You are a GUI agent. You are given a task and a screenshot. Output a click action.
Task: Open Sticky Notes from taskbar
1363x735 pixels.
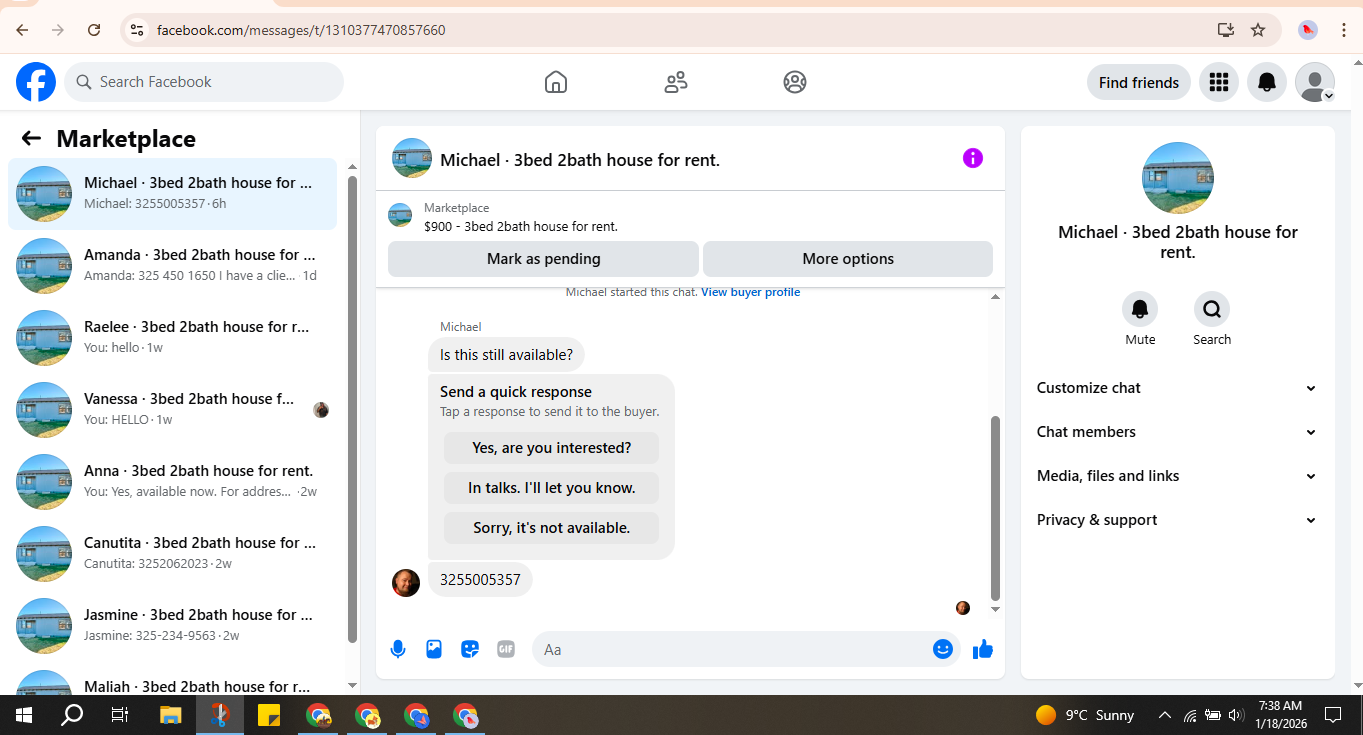click(269, 715)
